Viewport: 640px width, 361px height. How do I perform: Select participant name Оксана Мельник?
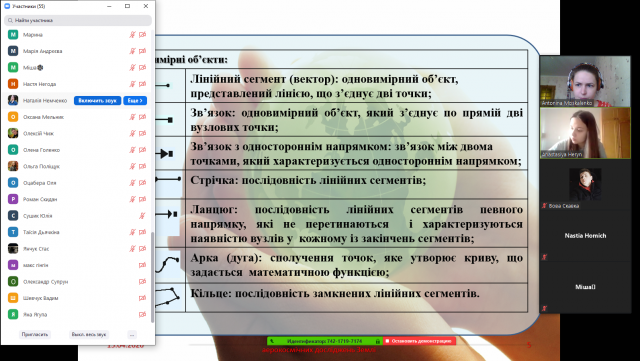coord(43,117)
